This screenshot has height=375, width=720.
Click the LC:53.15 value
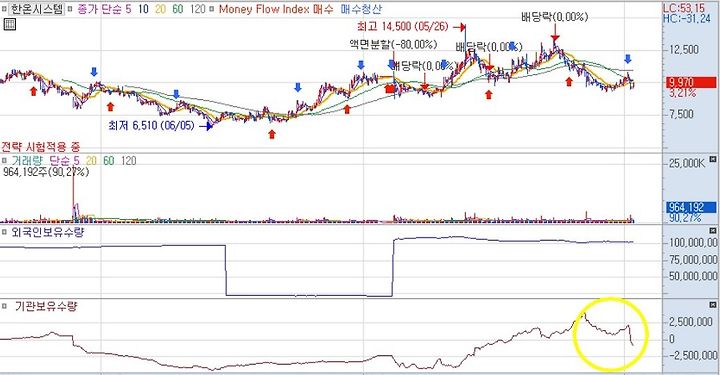pos(684,8)
